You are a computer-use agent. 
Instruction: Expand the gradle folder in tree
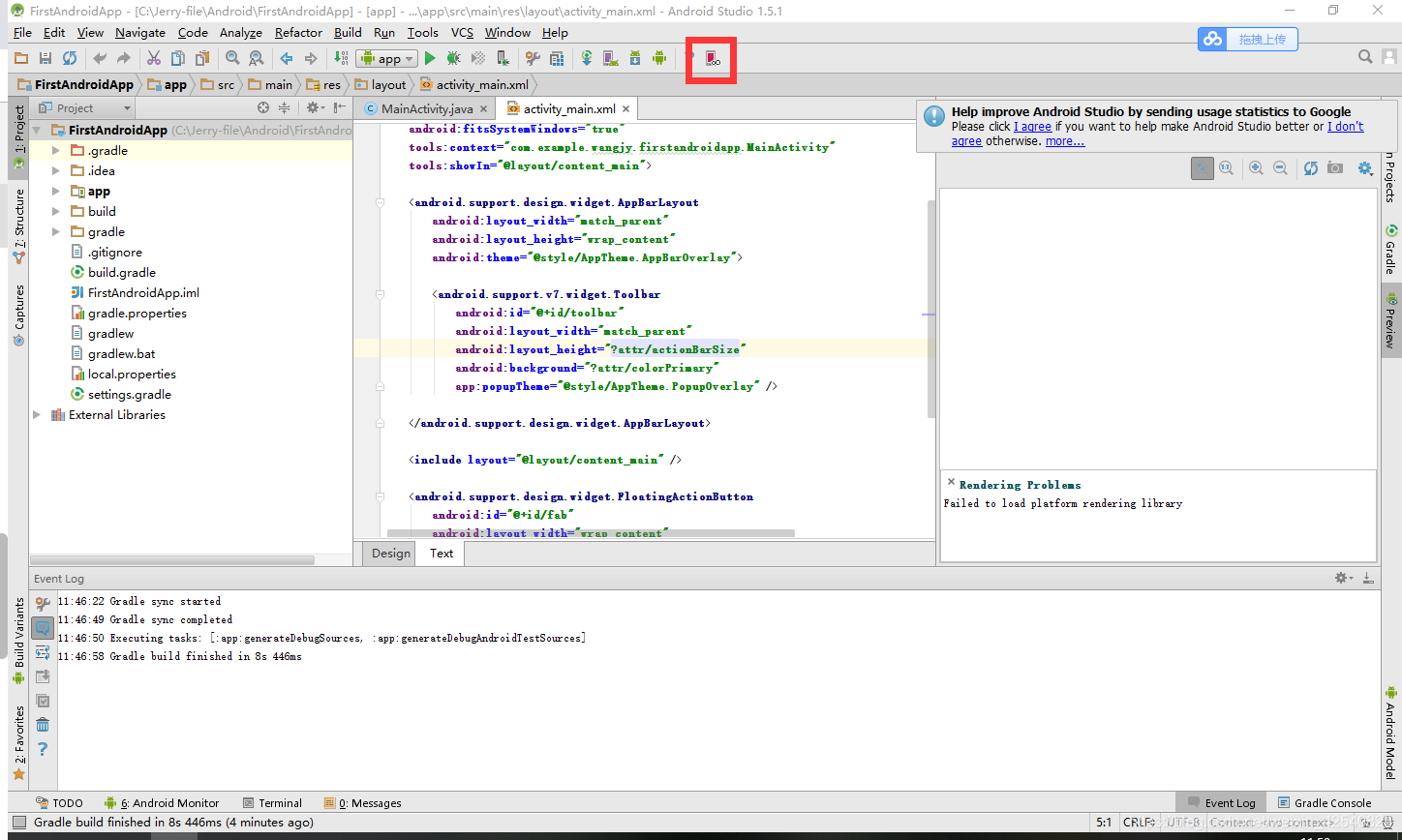[56, 232]
